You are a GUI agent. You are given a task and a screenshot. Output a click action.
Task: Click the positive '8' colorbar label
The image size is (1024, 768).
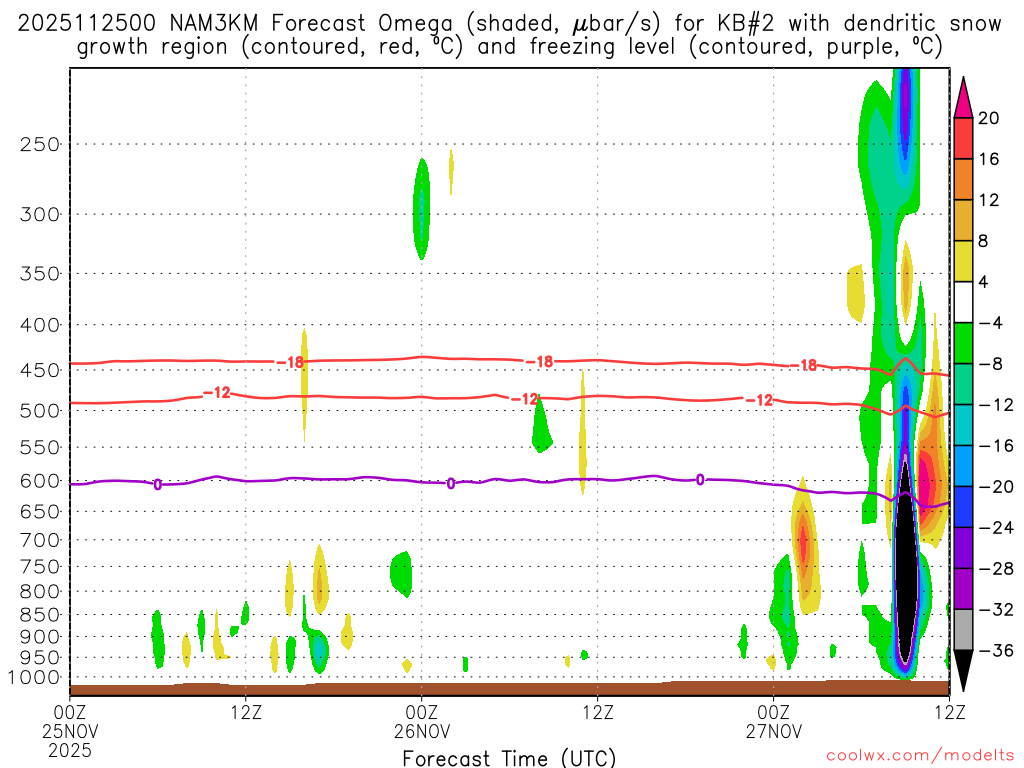[x=983, y=242]
